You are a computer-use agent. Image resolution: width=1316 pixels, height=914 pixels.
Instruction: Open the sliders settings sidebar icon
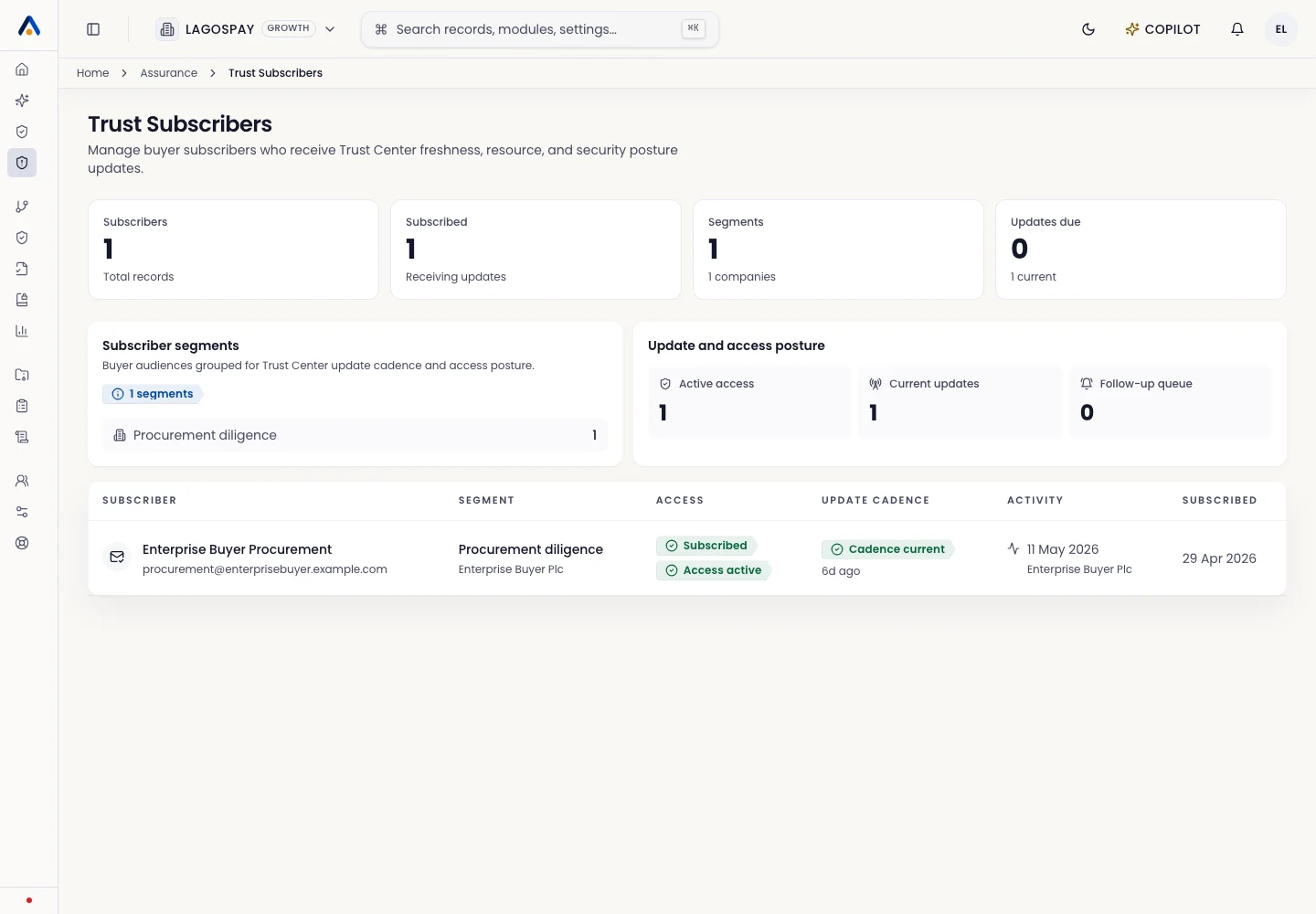tap(22, 512)
